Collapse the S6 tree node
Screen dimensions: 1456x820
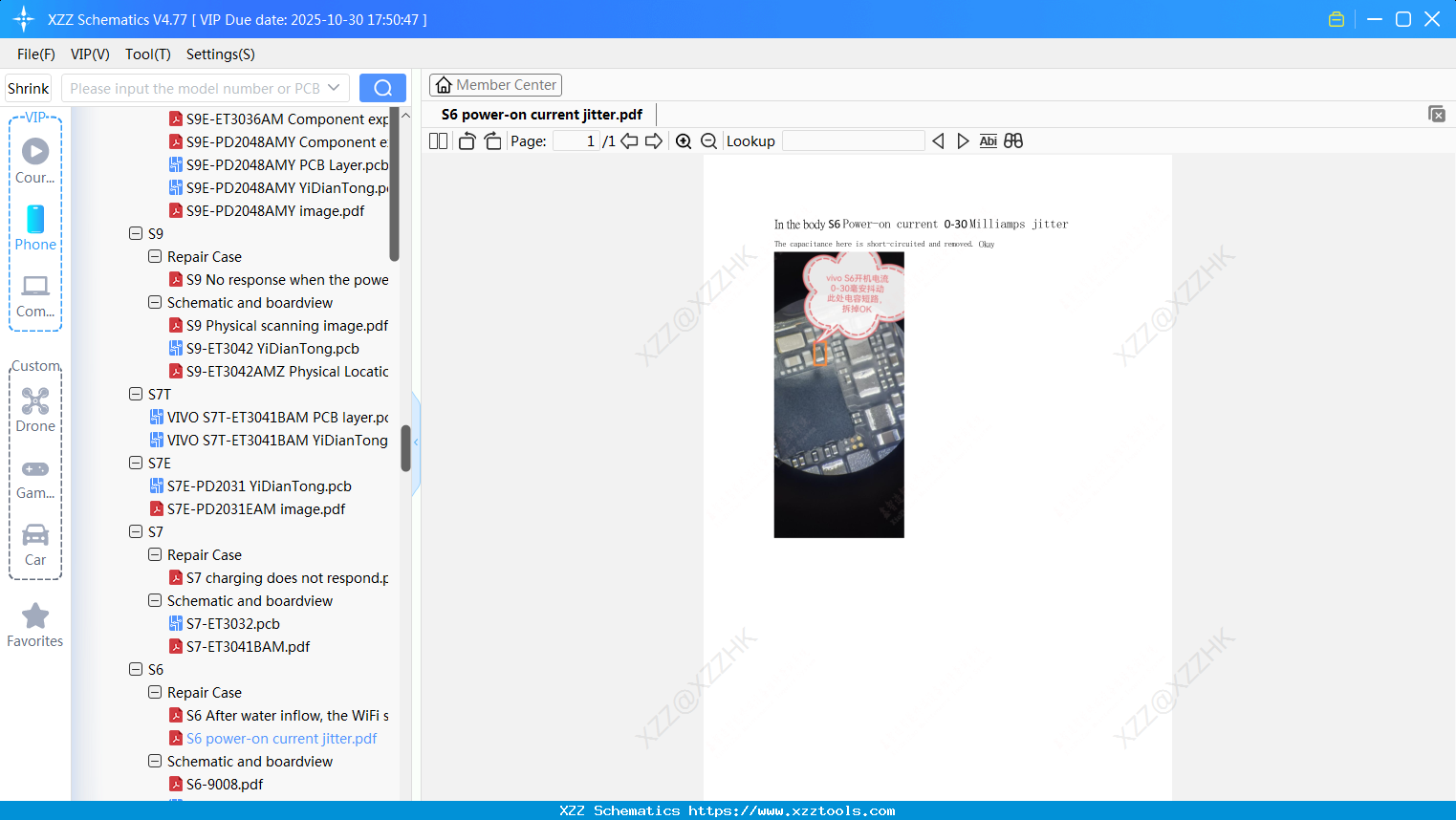point(135,669)
